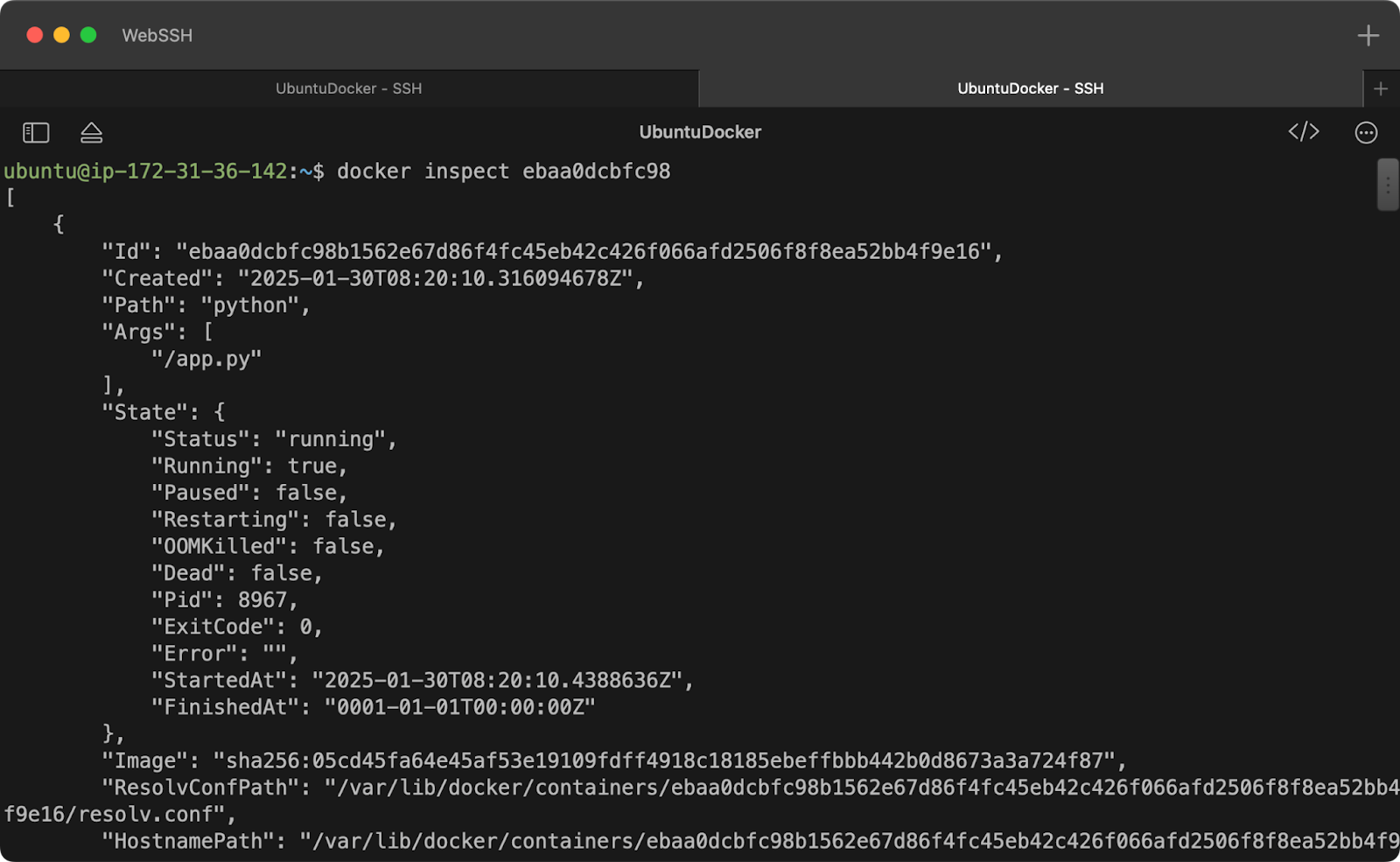Viewport: 1400px width, 862px height.
Task: Click the green fullscreen window button
Action: 88,35
